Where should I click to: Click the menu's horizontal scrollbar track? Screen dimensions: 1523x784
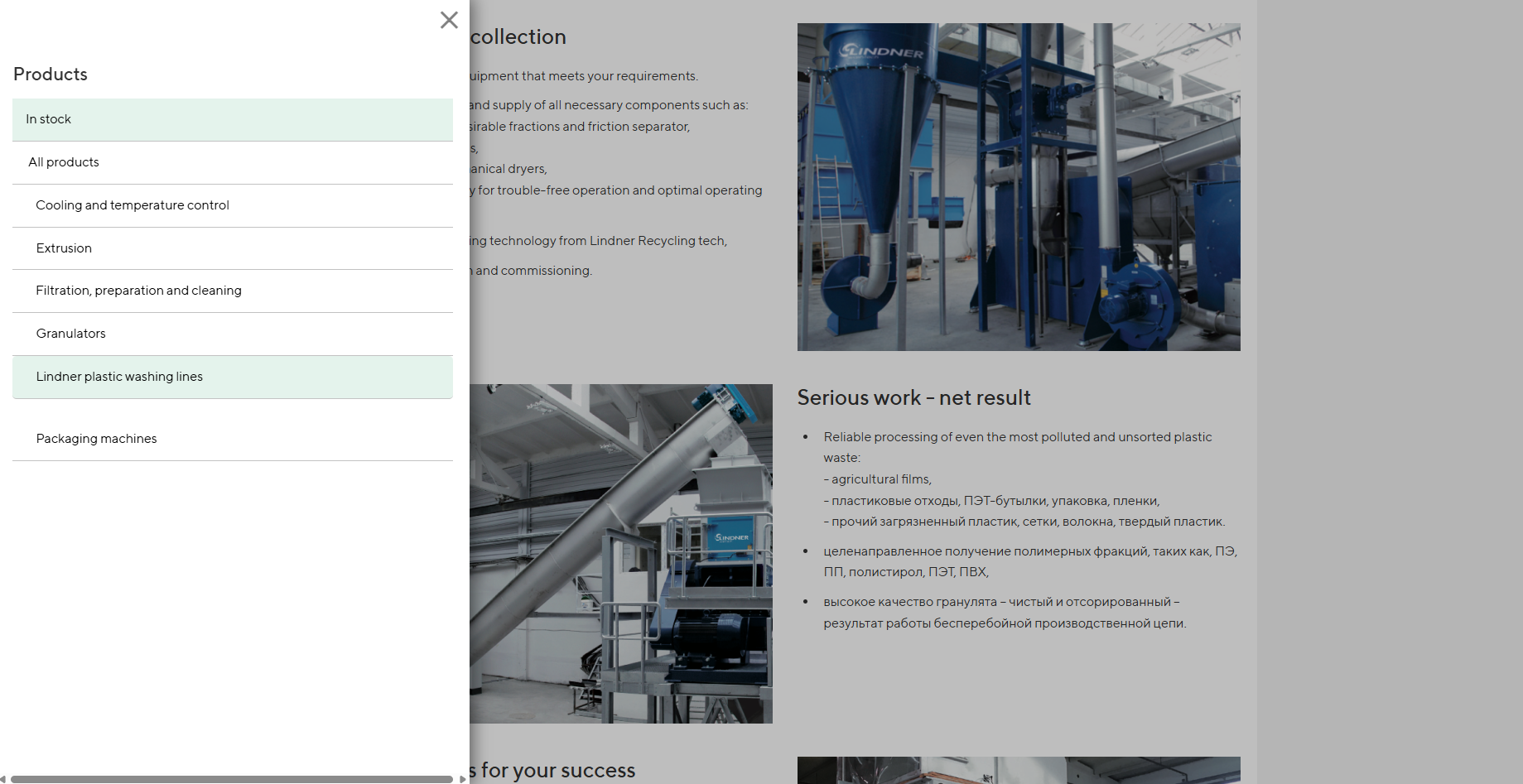232,779
